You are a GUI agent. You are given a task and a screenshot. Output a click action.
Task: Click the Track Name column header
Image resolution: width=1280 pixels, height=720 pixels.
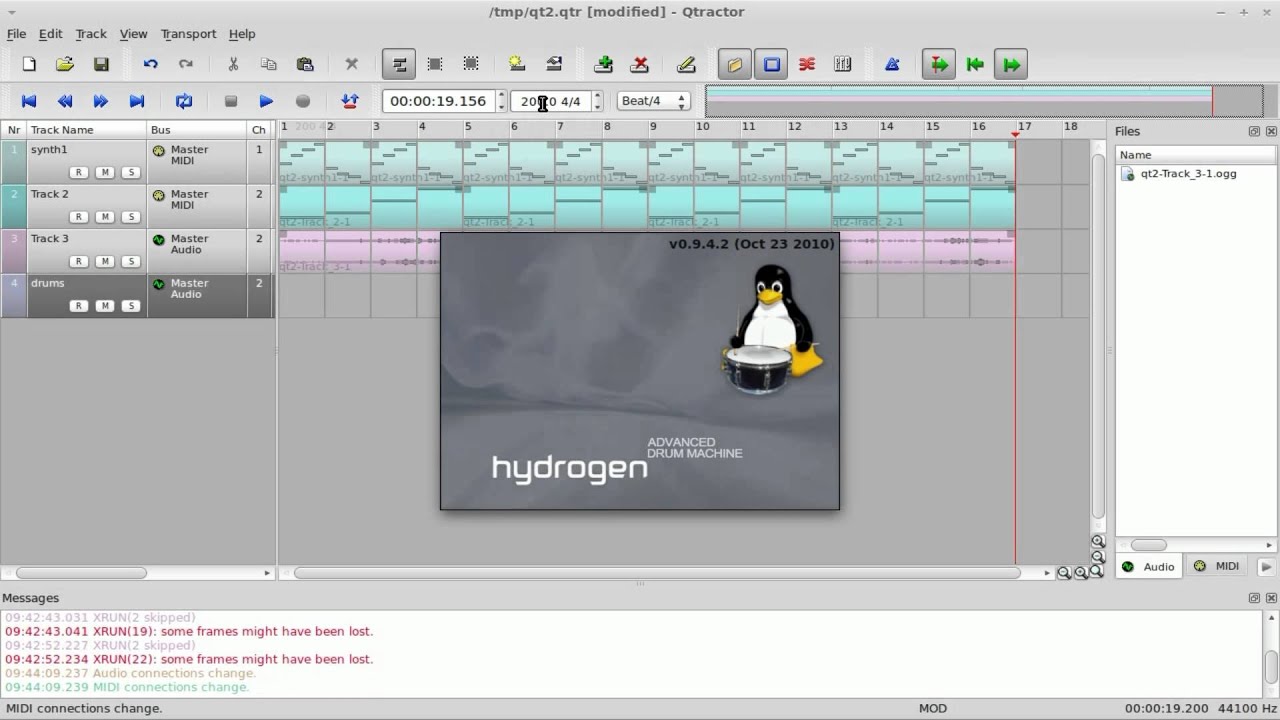87,130
